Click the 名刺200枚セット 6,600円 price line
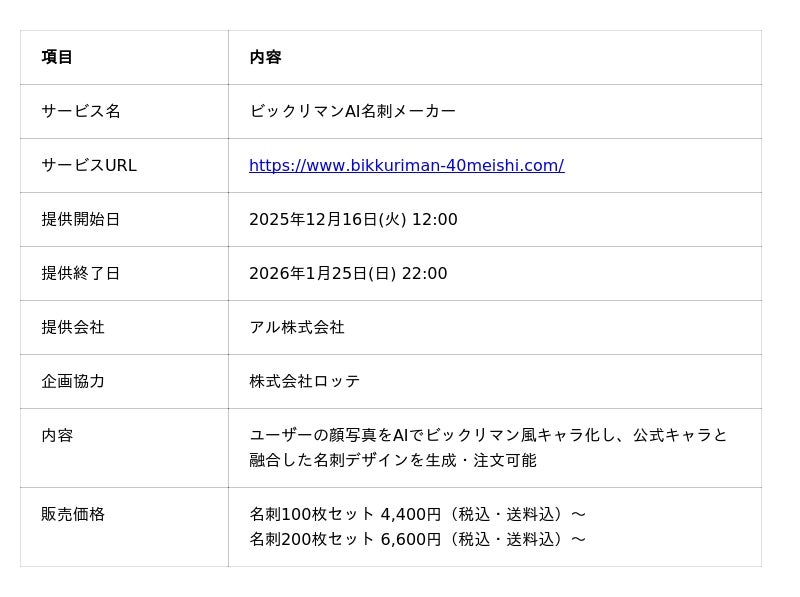This screenshot has height=597, width=800. (x=417, y=540)
